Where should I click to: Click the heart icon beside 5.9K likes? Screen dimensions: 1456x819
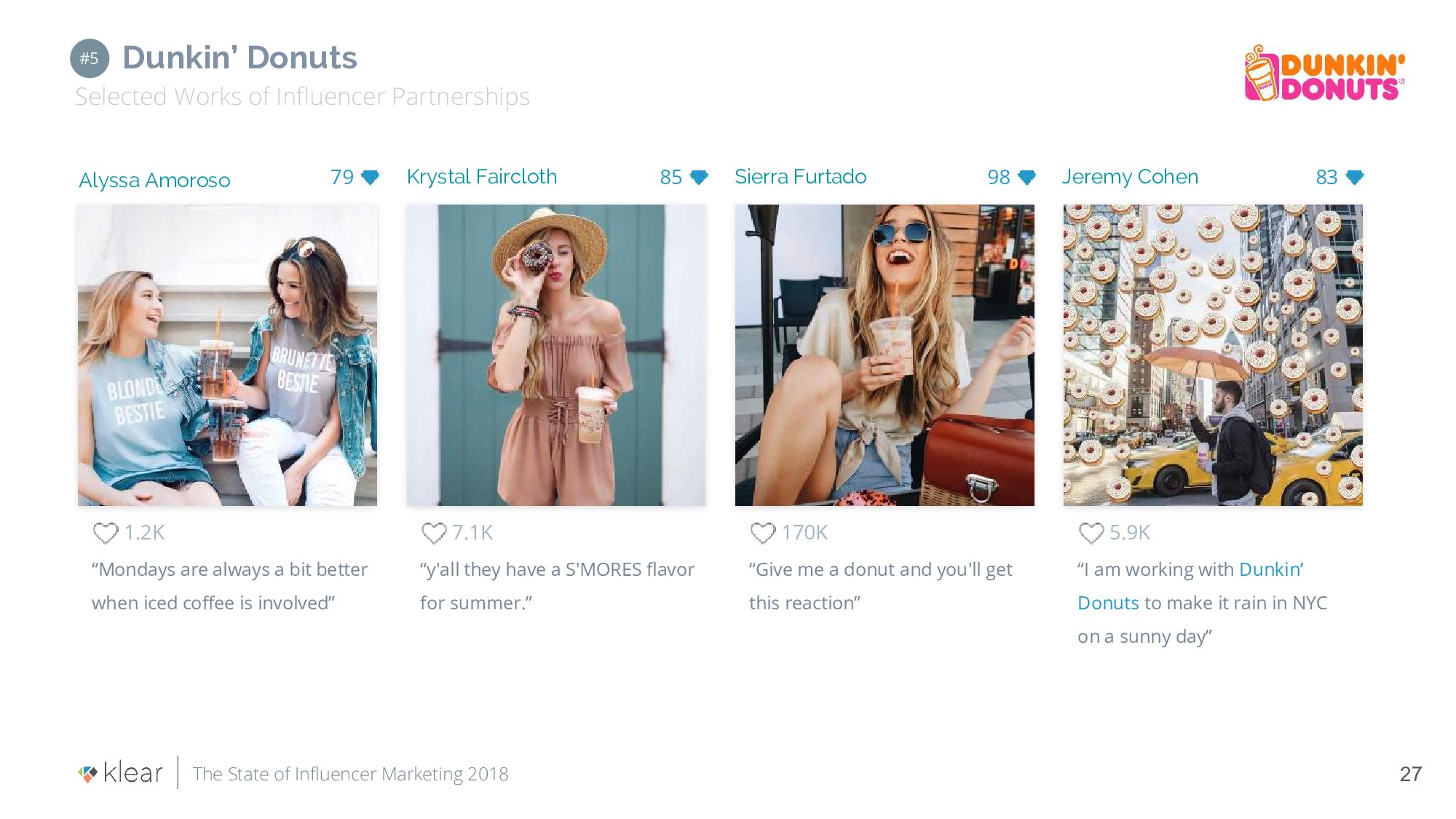[x=1091, y=533]
